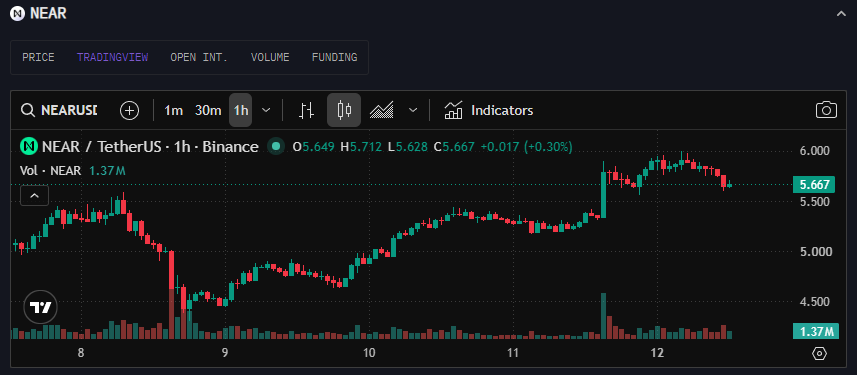The height and width of the screenshot is (375, 857).
Task: Click the O5.649 open value
Action: (x=314, y=147)
